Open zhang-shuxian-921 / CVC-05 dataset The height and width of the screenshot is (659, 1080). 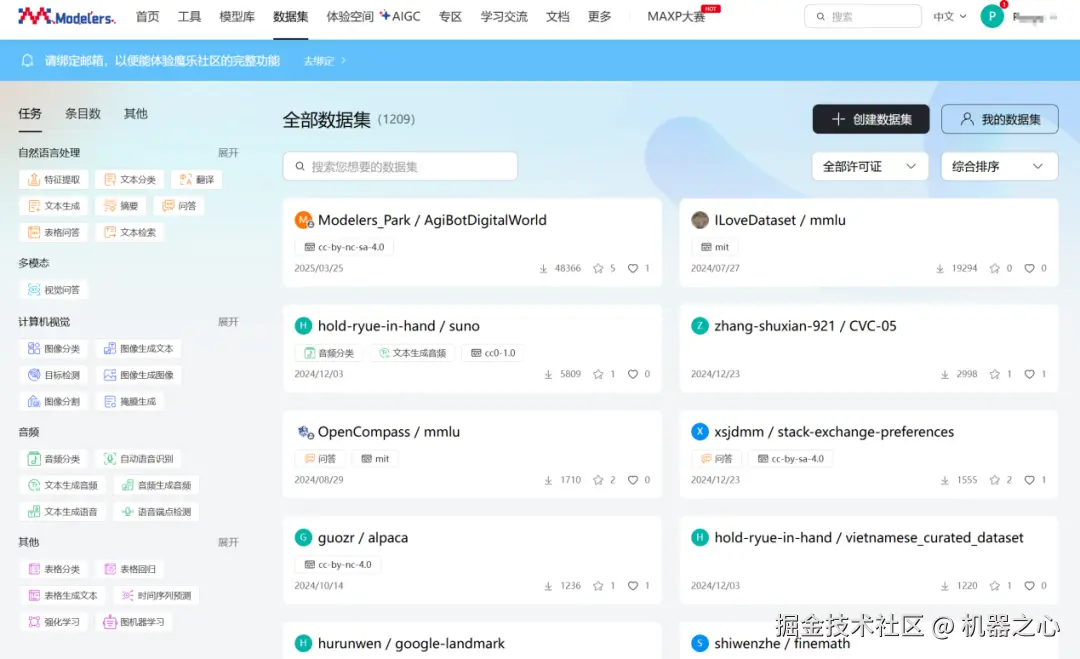805,326
